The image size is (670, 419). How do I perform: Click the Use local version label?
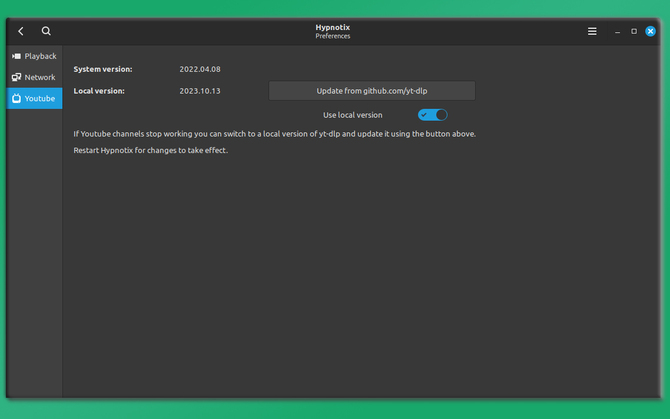[x=353, y=115]
